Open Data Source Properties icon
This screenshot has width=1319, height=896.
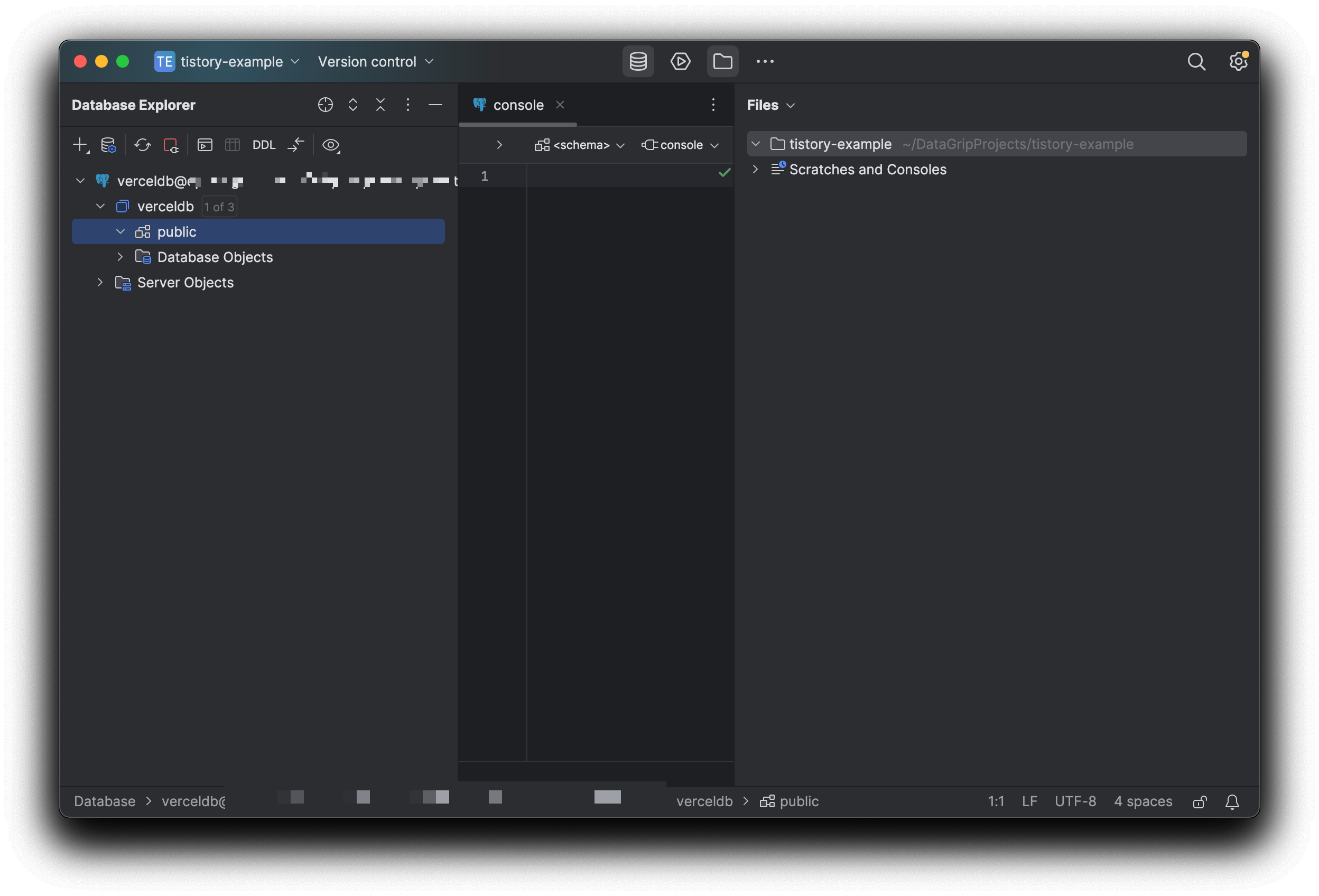pos(108,145)
